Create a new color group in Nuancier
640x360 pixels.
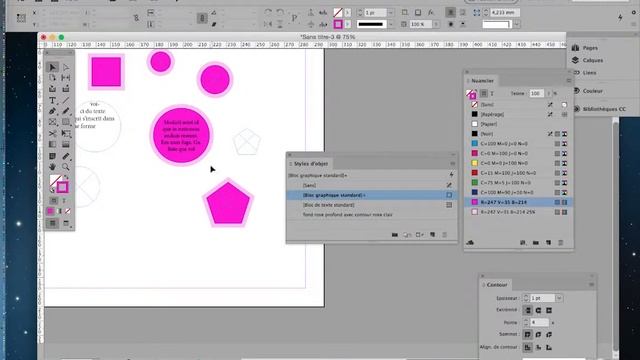(x=536, y=243)
